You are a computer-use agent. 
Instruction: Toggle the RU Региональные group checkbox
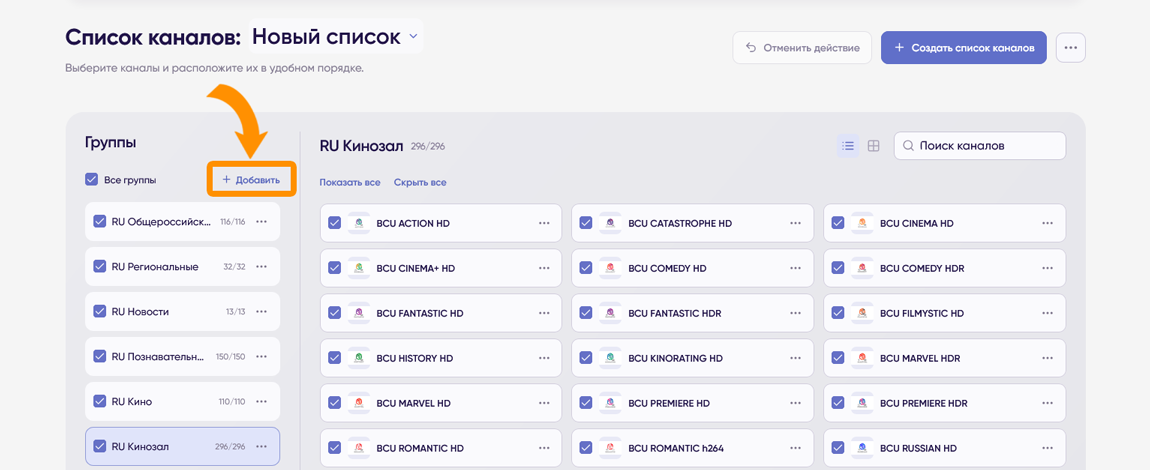(100, 267)
